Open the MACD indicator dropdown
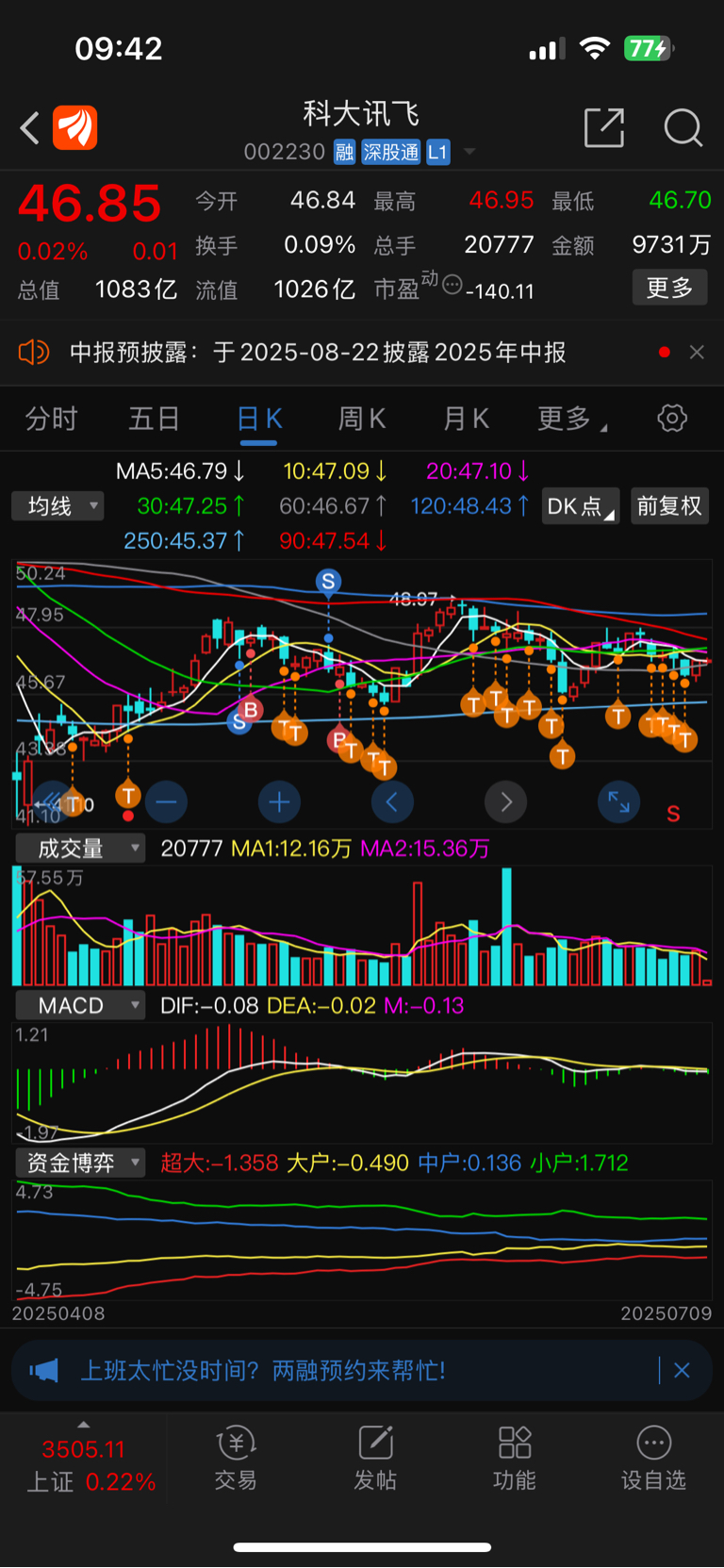Image resolution: width=724 pixels, height=1568 pixels. 80,1006
